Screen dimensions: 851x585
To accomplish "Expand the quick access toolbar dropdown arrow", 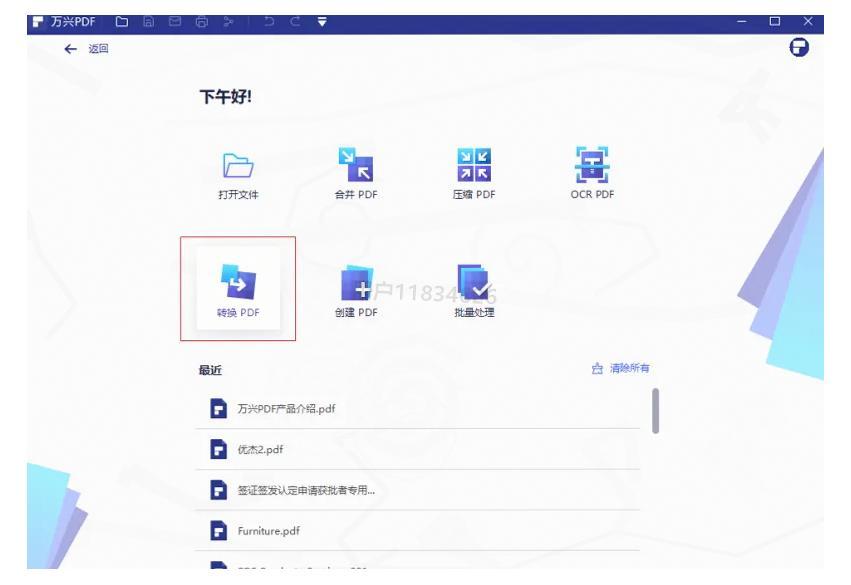I will (322, 22).
